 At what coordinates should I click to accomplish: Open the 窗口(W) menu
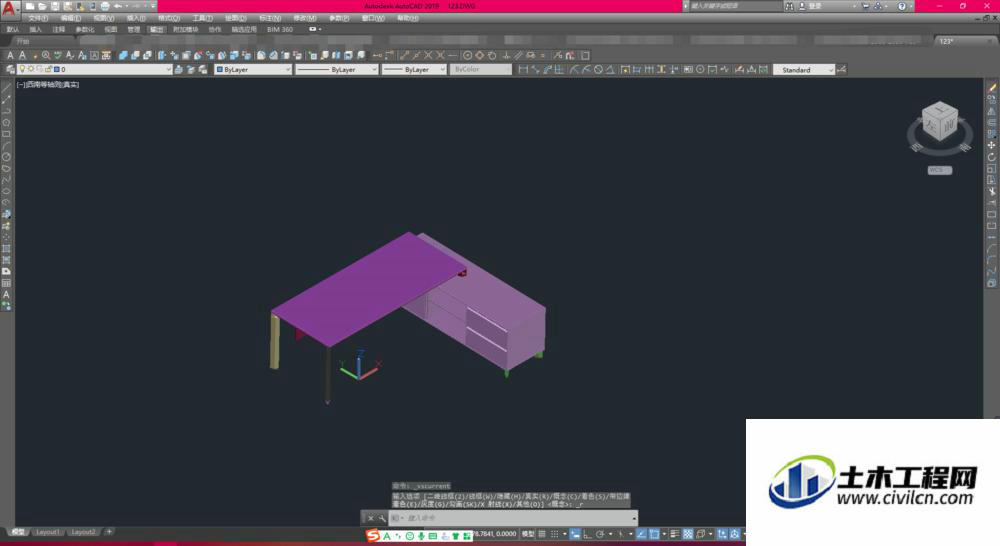(373, 18)
